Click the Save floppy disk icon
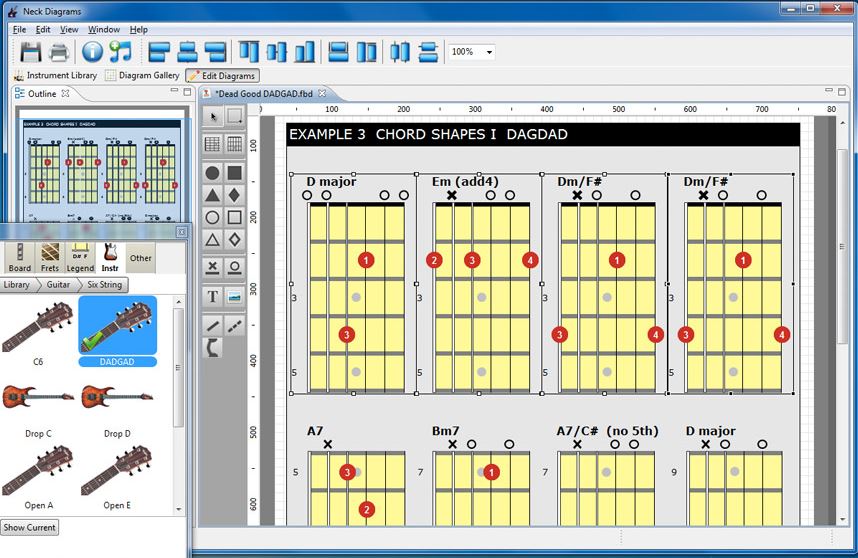 coord(31,52)
